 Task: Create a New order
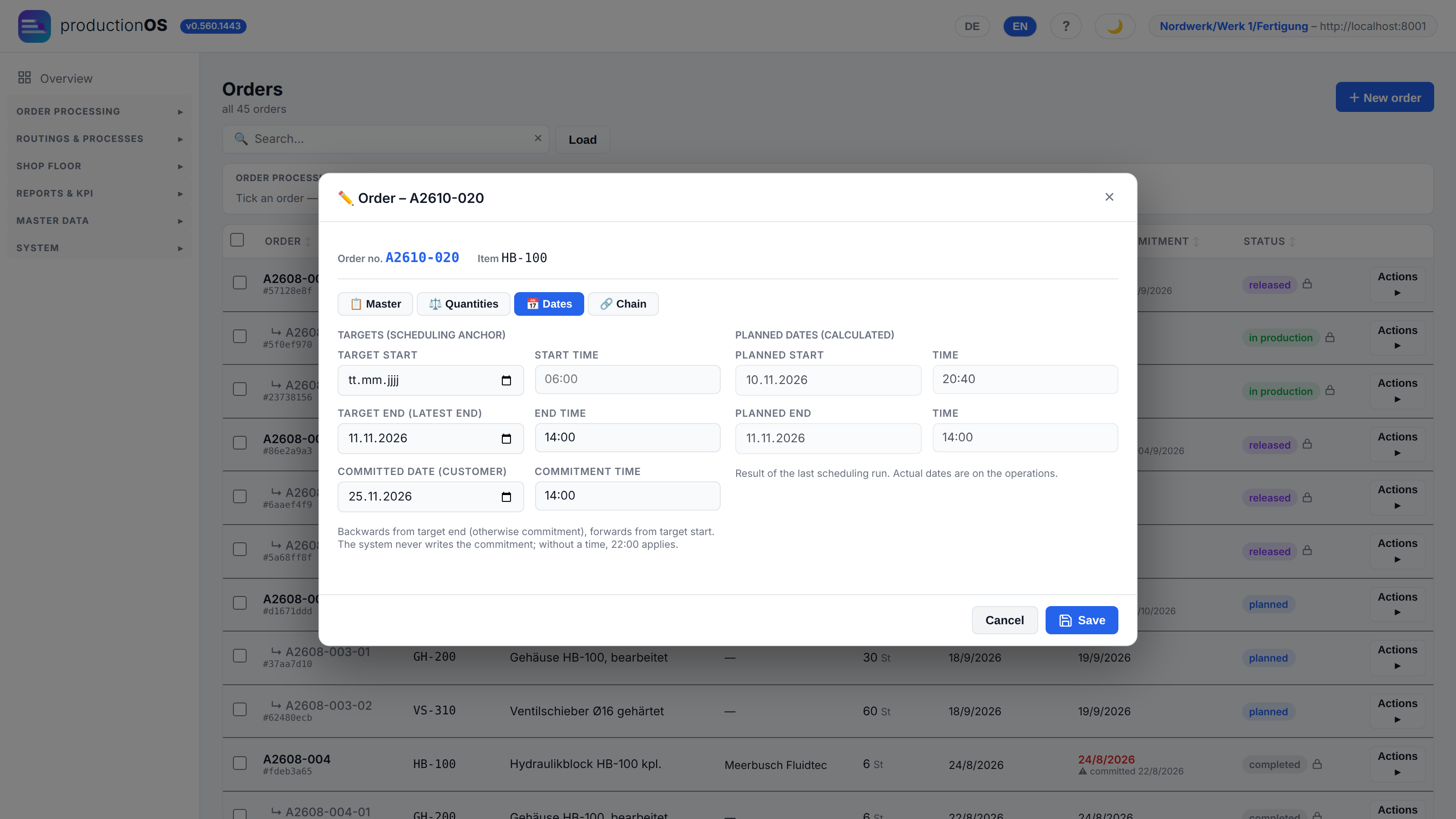[x=1384, y=97]
